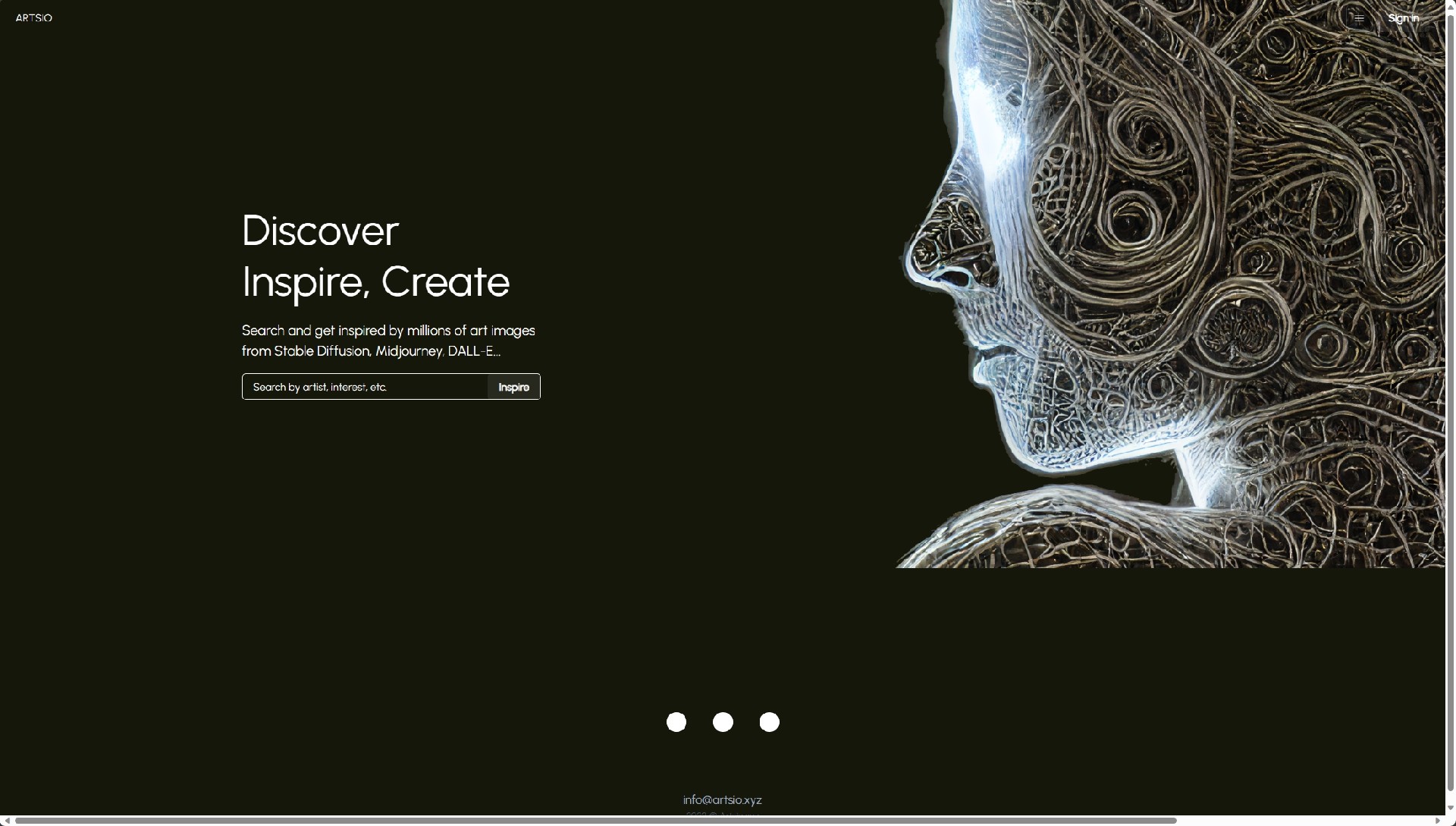This screenshot has width=1456, height=826.
Task: Open the hamburger menu icon
Action: (1359, 18)
